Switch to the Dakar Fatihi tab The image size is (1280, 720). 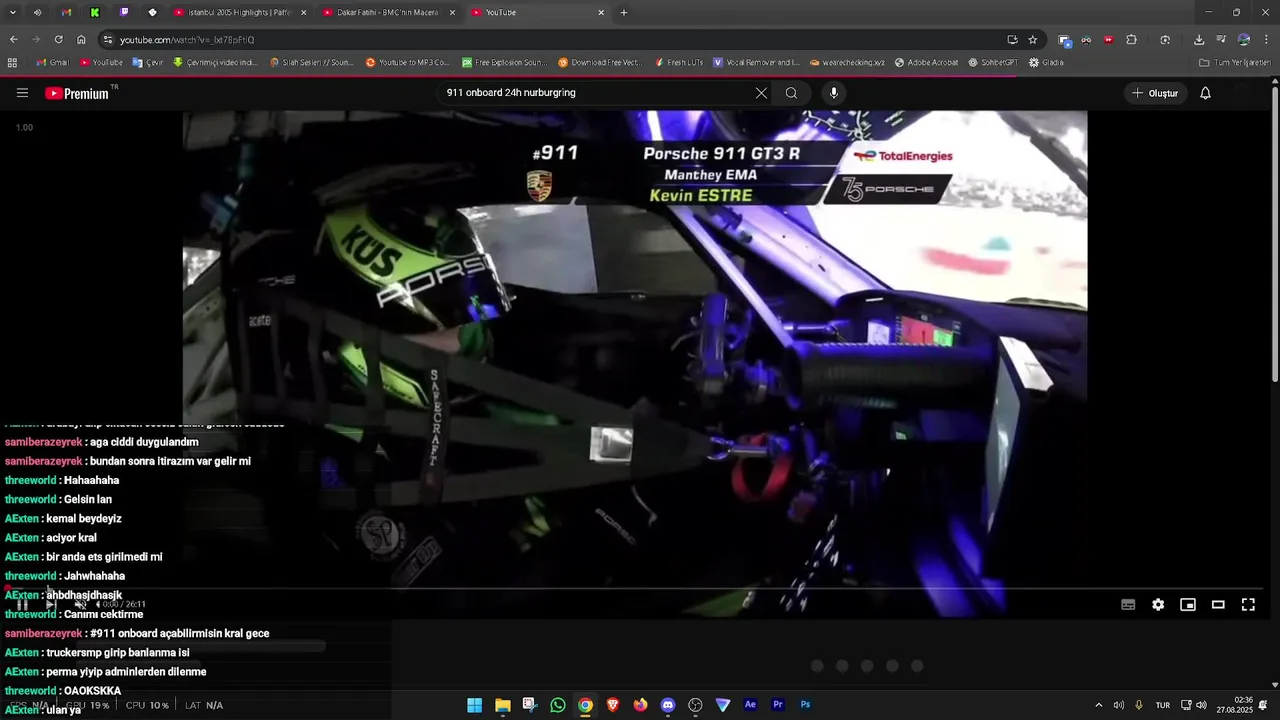(x=390, y=12)
